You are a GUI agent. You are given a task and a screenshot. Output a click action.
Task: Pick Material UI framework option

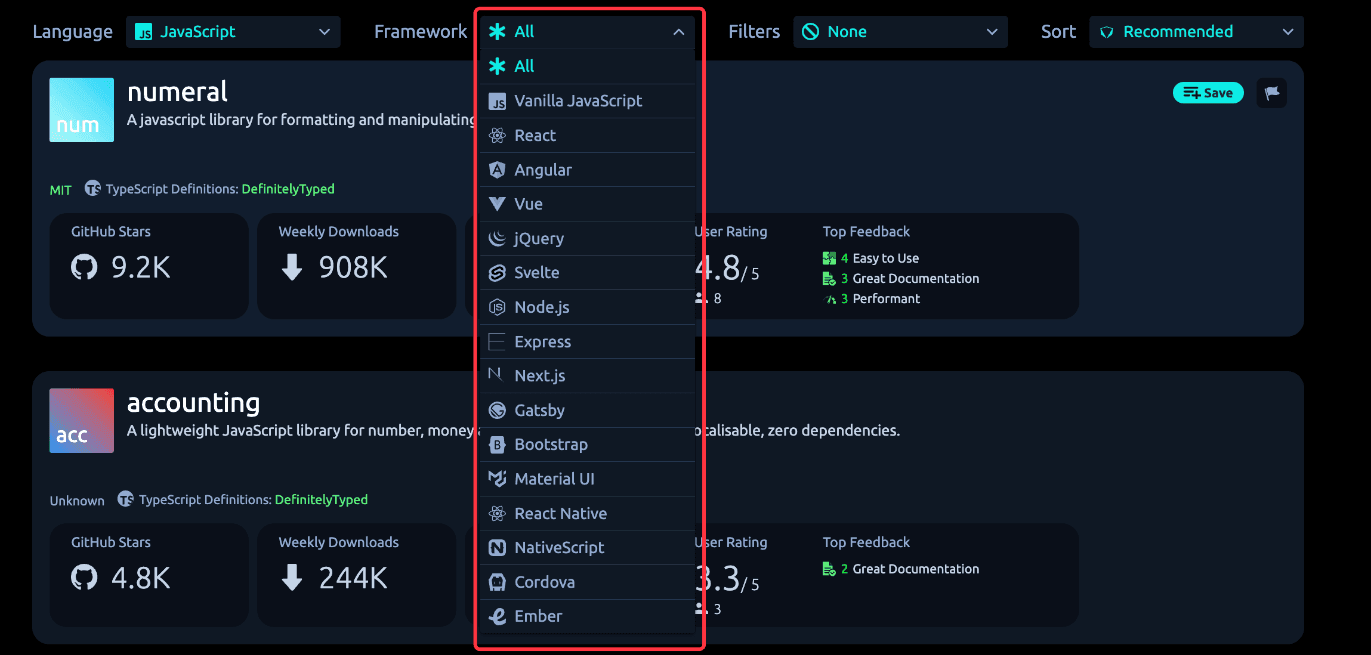coord(587,479)
